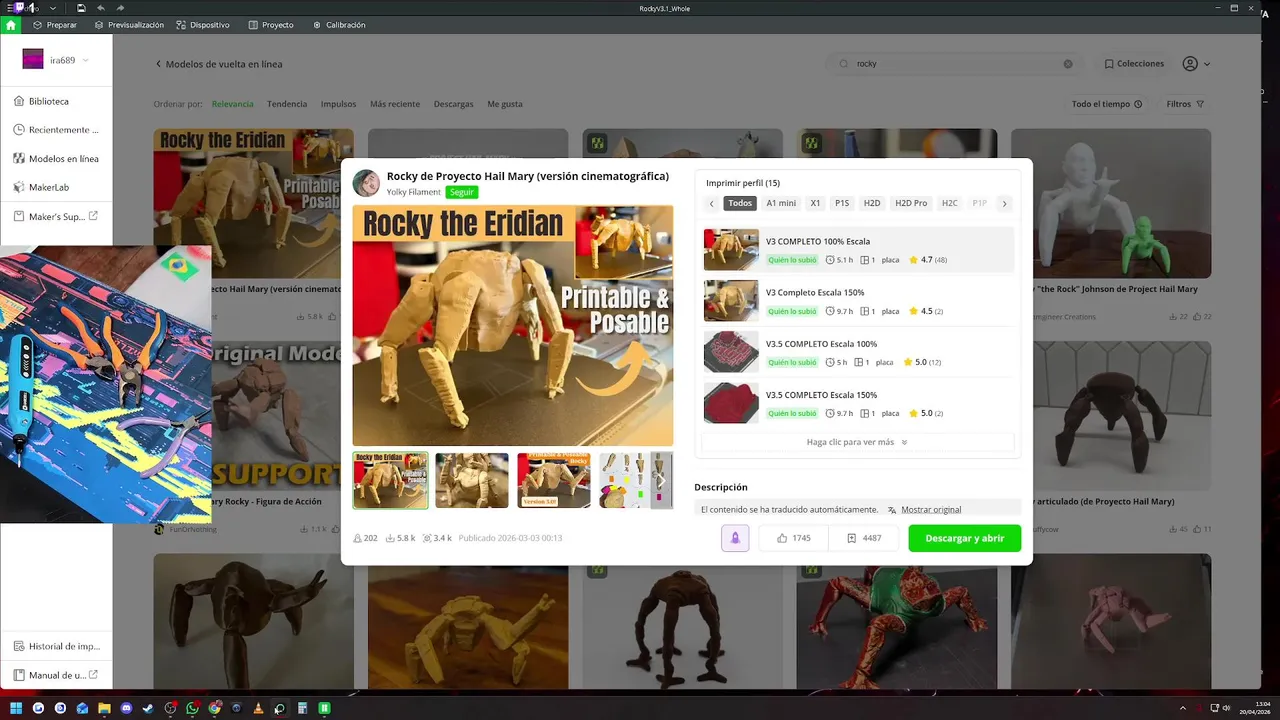
Task: Select the H2D Pro profile filter
Action: point(911,203)
